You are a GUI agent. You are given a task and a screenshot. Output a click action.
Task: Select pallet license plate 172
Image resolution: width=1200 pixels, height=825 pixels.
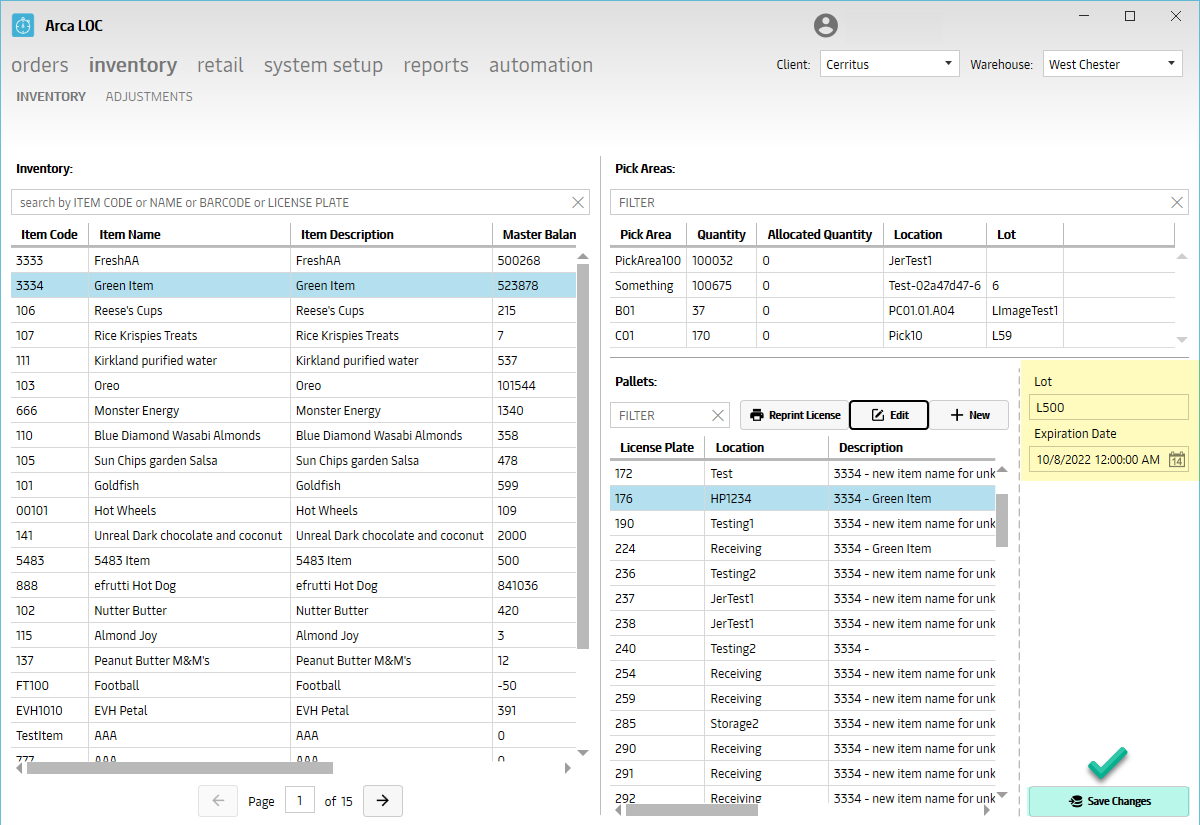(x=803, y=474)
